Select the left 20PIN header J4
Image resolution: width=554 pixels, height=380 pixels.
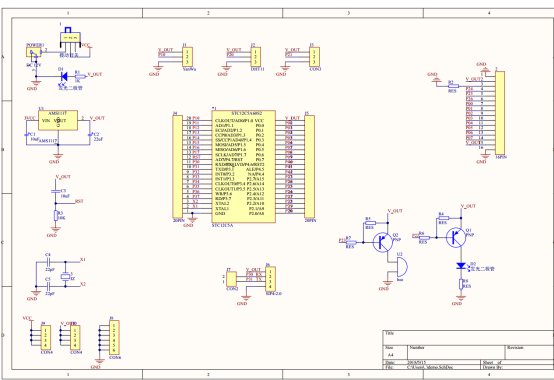point(177,166)
